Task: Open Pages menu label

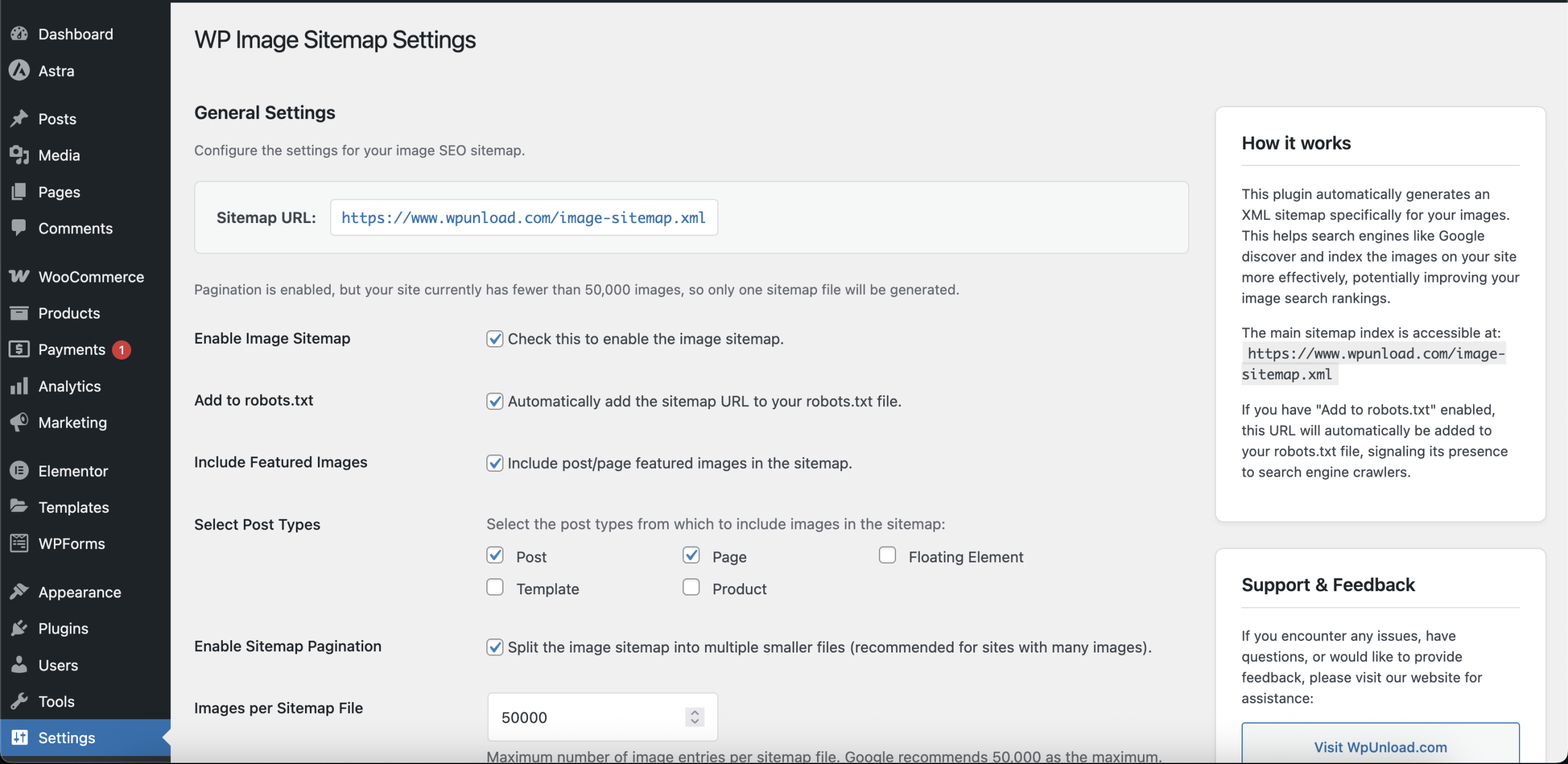Action: pos(59,192)
